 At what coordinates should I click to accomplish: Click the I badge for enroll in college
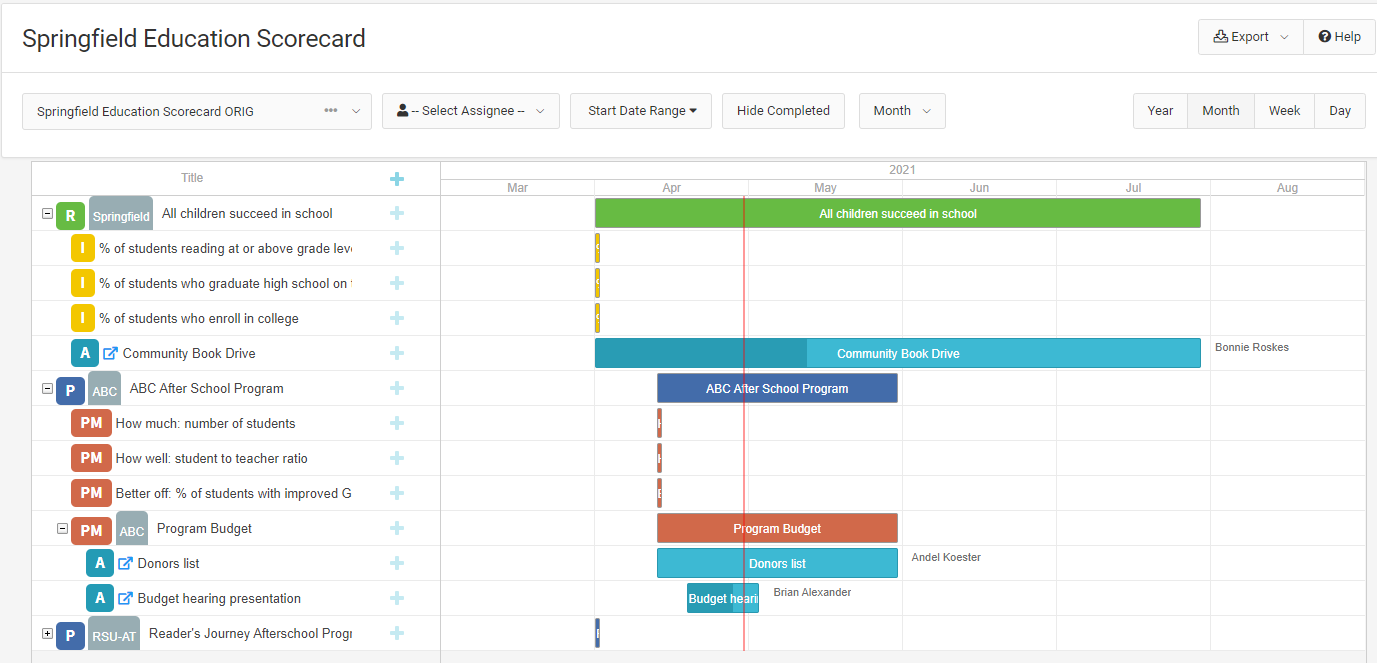coord(83,318)
